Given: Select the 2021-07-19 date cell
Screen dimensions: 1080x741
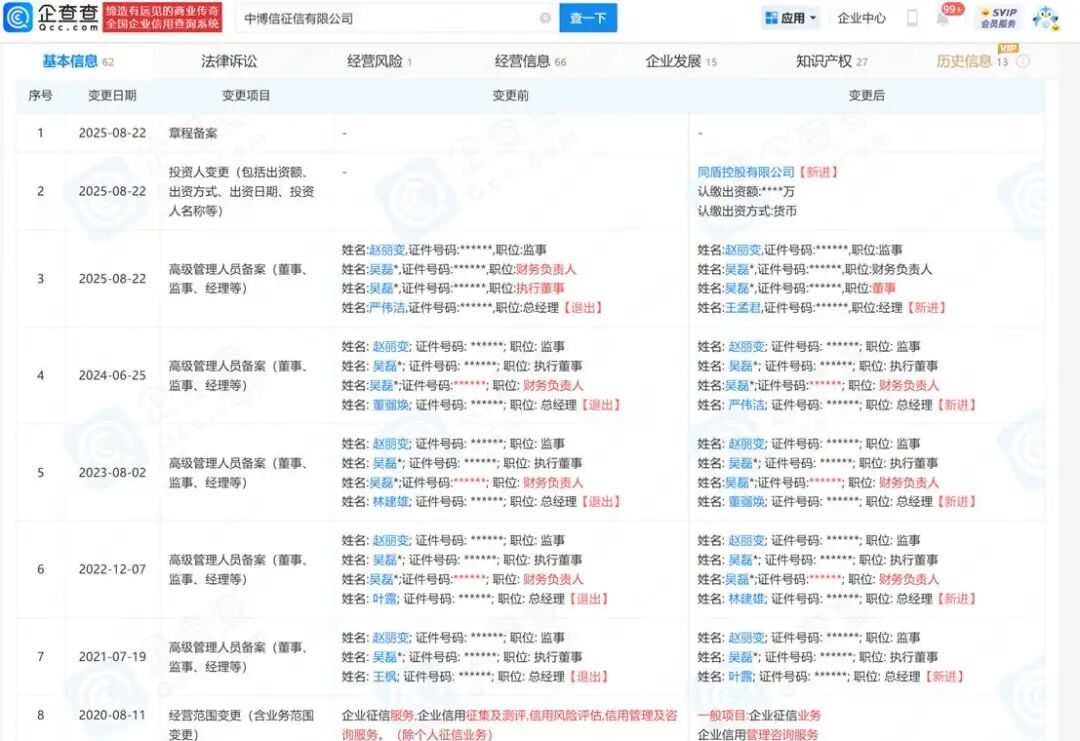Looking at the screenshot, I should (112, 657).
